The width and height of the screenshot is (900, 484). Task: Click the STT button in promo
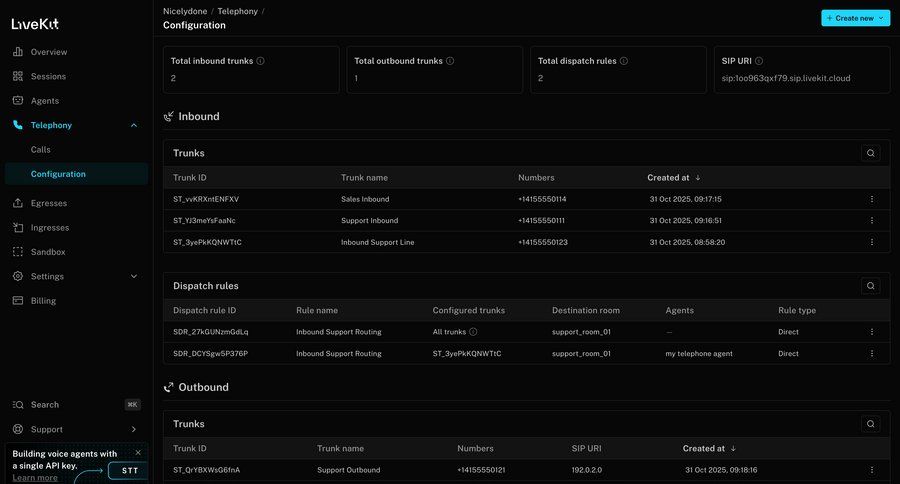coord(130,471)
